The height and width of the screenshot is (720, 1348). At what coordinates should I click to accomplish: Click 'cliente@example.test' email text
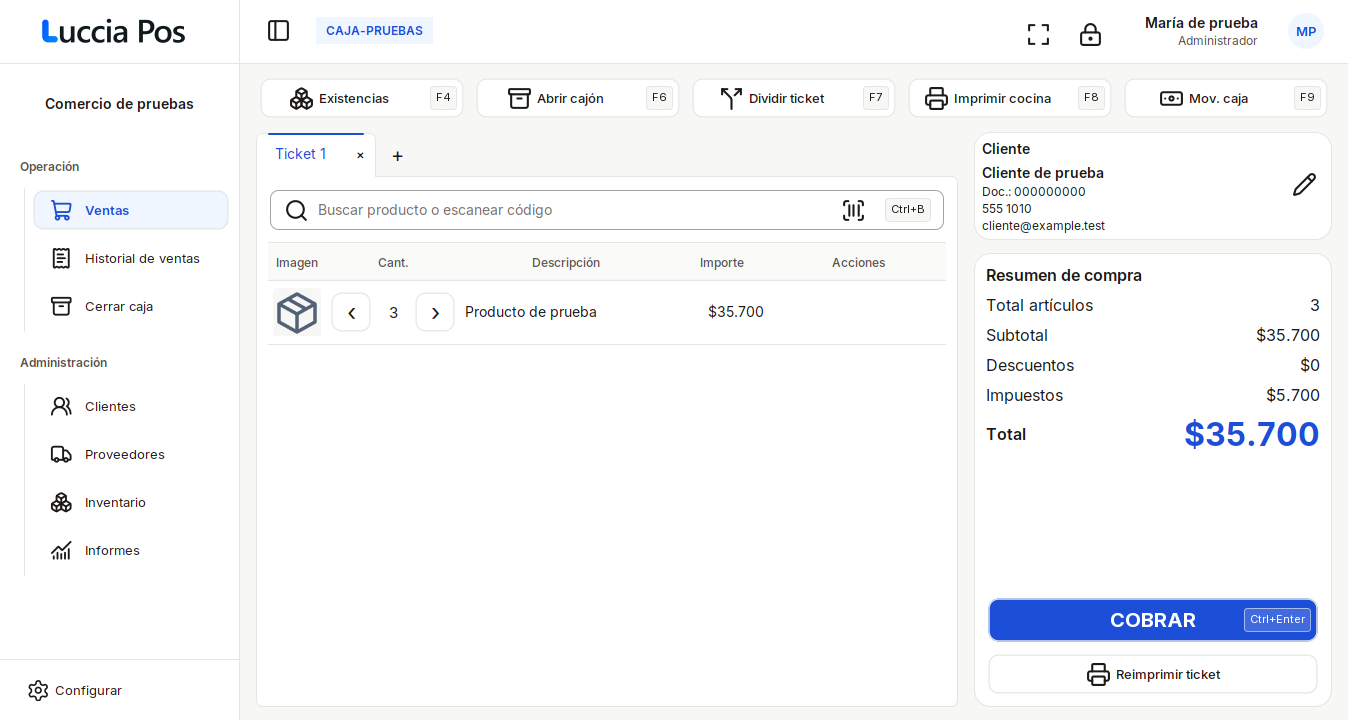pyautogui.click(x=1043, y=226)
